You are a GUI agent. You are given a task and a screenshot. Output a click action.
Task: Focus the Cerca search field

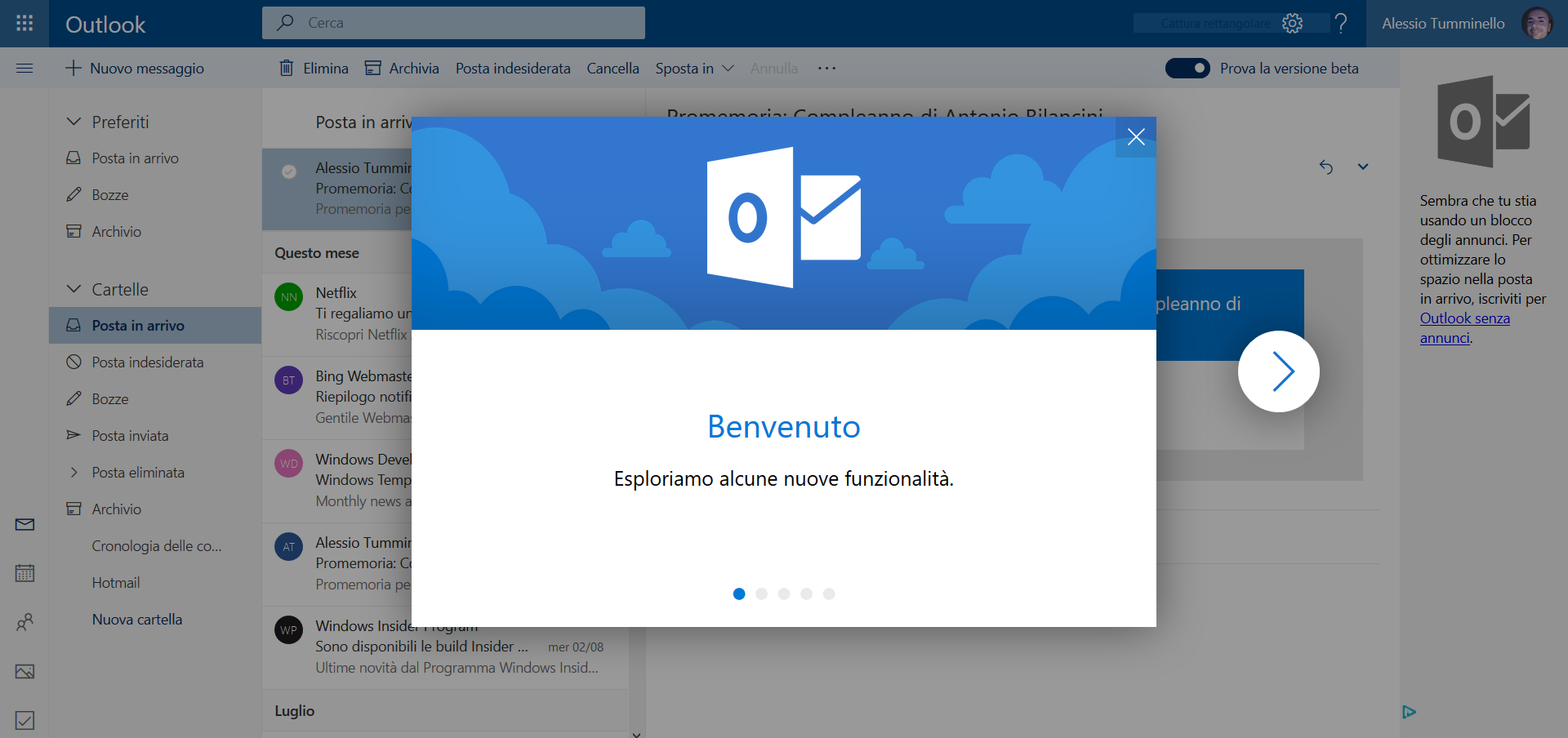click(x=453, y=23)
